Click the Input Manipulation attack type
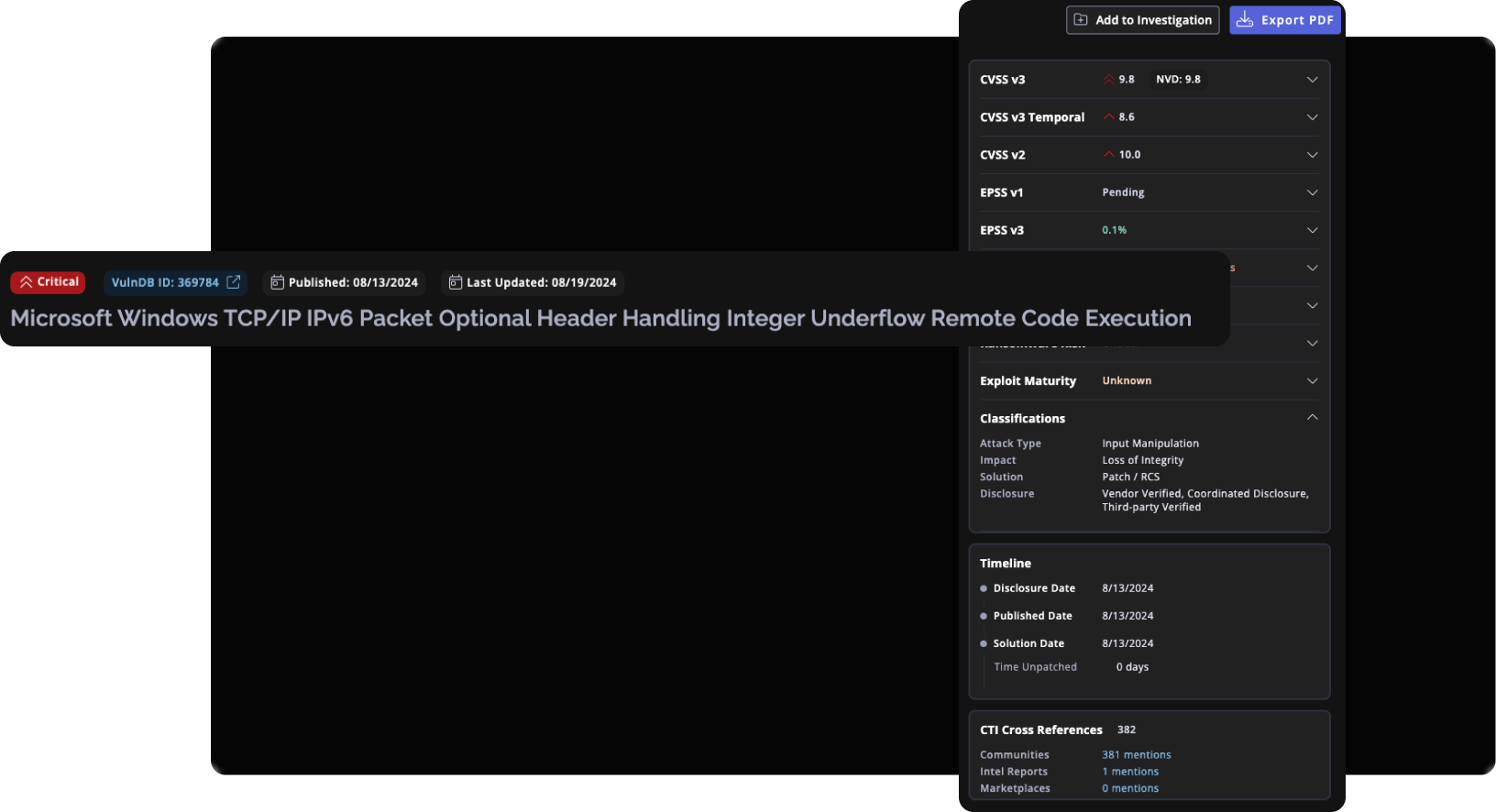The height and width of the screenshot is (812, 1496). point(1150,444)
